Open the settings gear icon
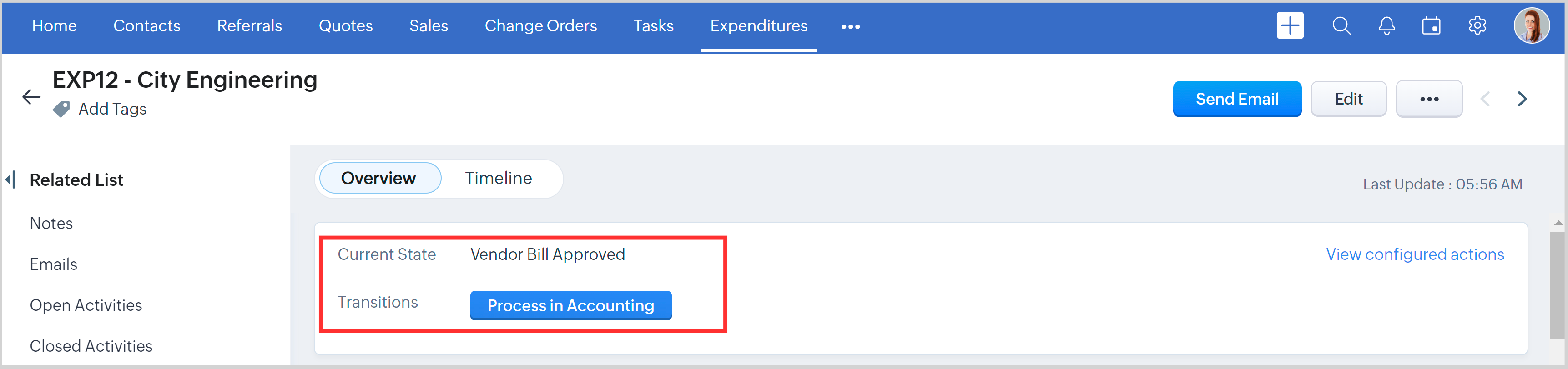The height and width of the screenshot is (369, 1568). [x=1477, y=26]
